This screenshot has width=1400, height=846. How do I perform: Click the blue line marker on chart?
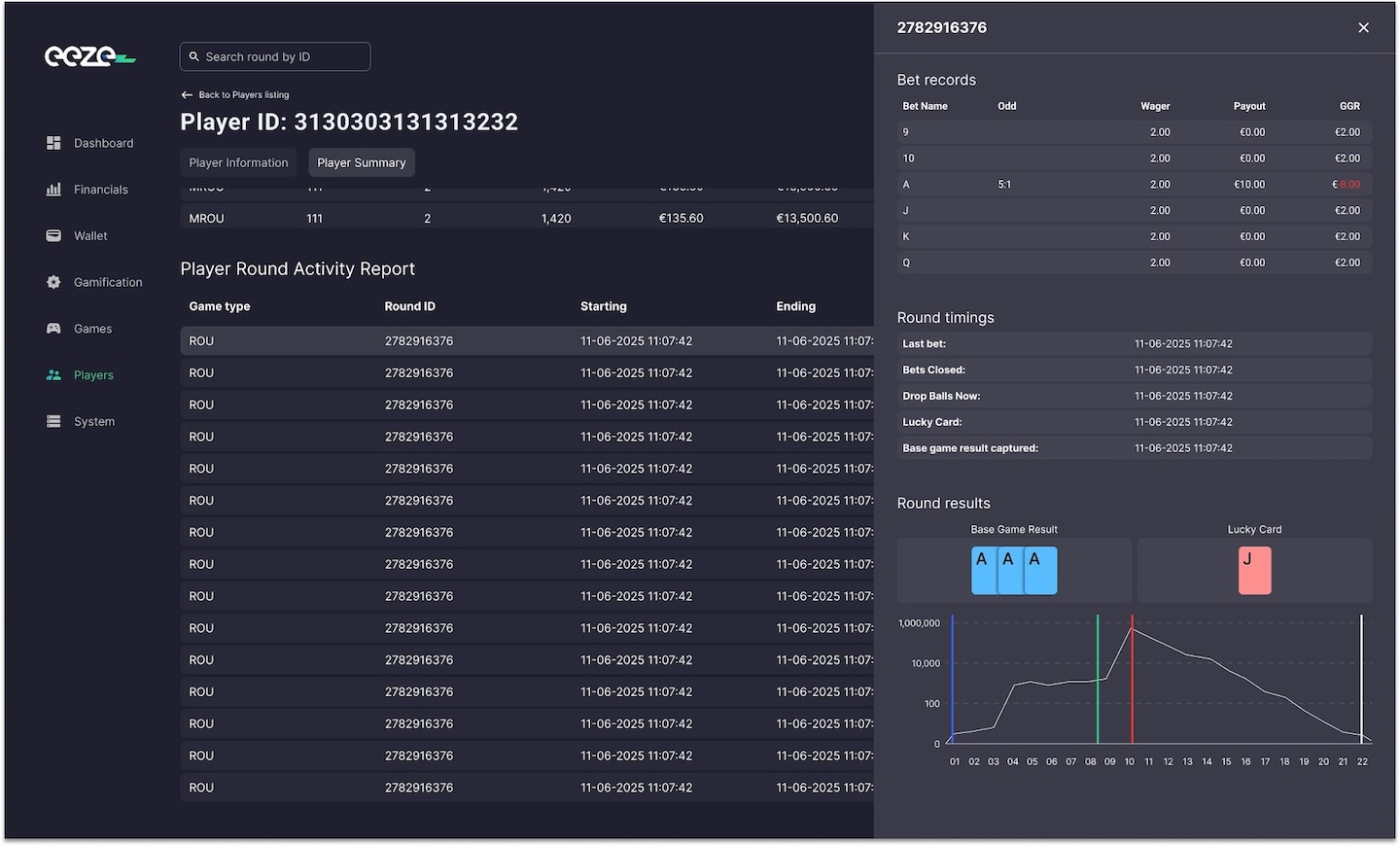pyautogui.click(x=953, y=681)
